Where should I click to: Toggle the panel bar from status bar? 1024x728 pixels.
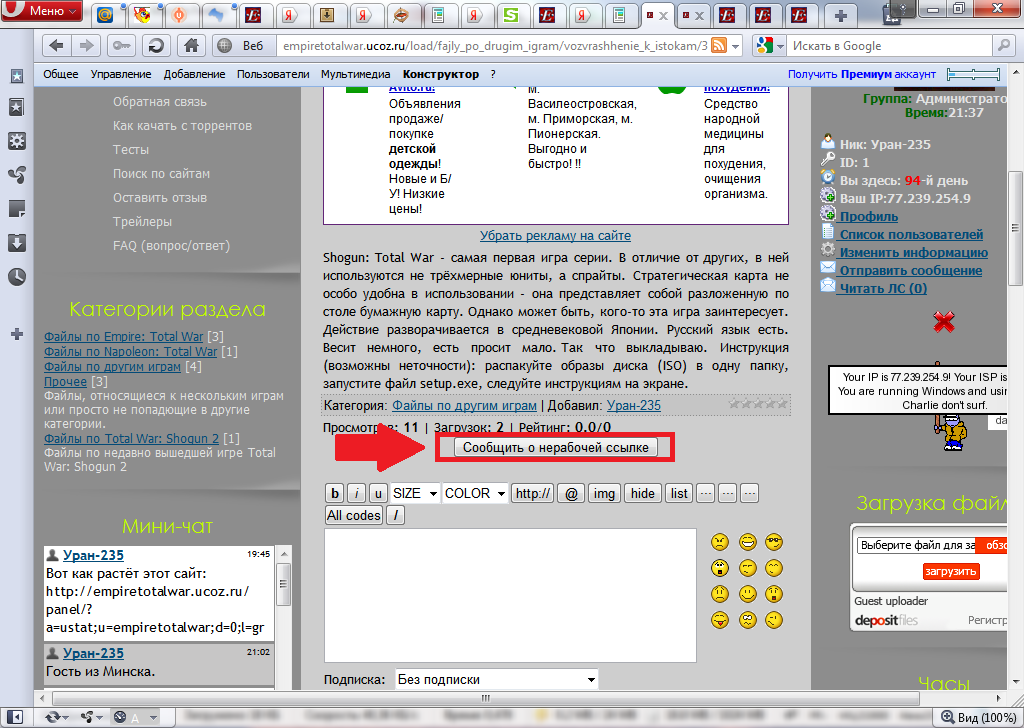[14, 717]
